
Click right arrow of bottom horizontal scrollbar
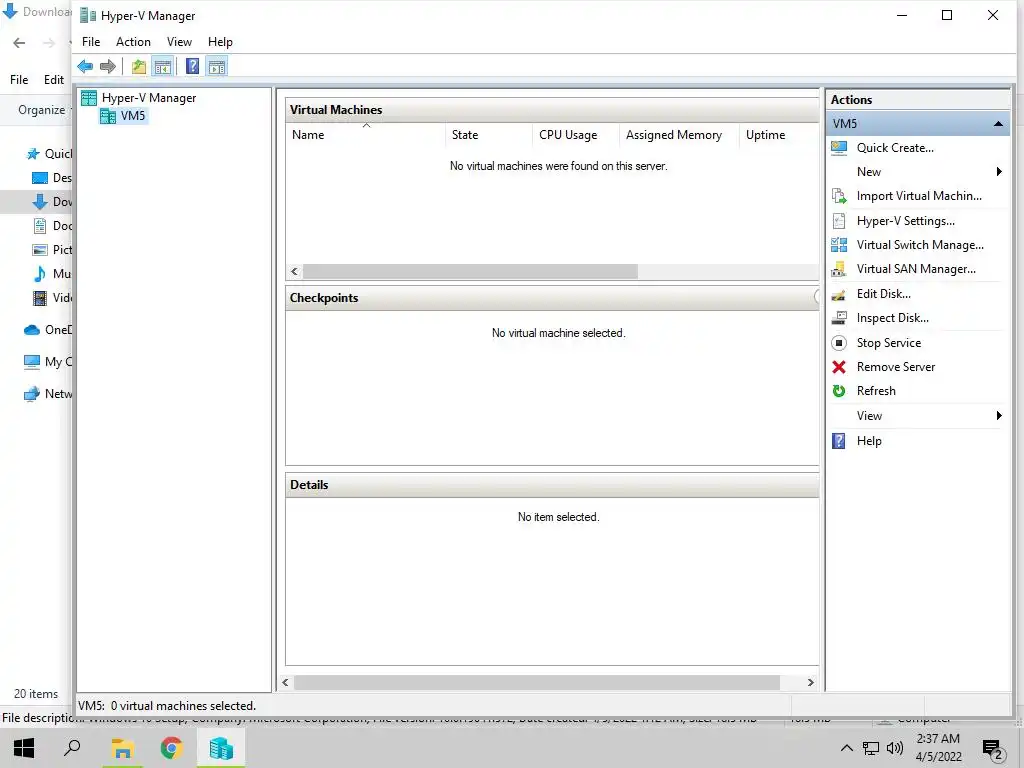810,682
